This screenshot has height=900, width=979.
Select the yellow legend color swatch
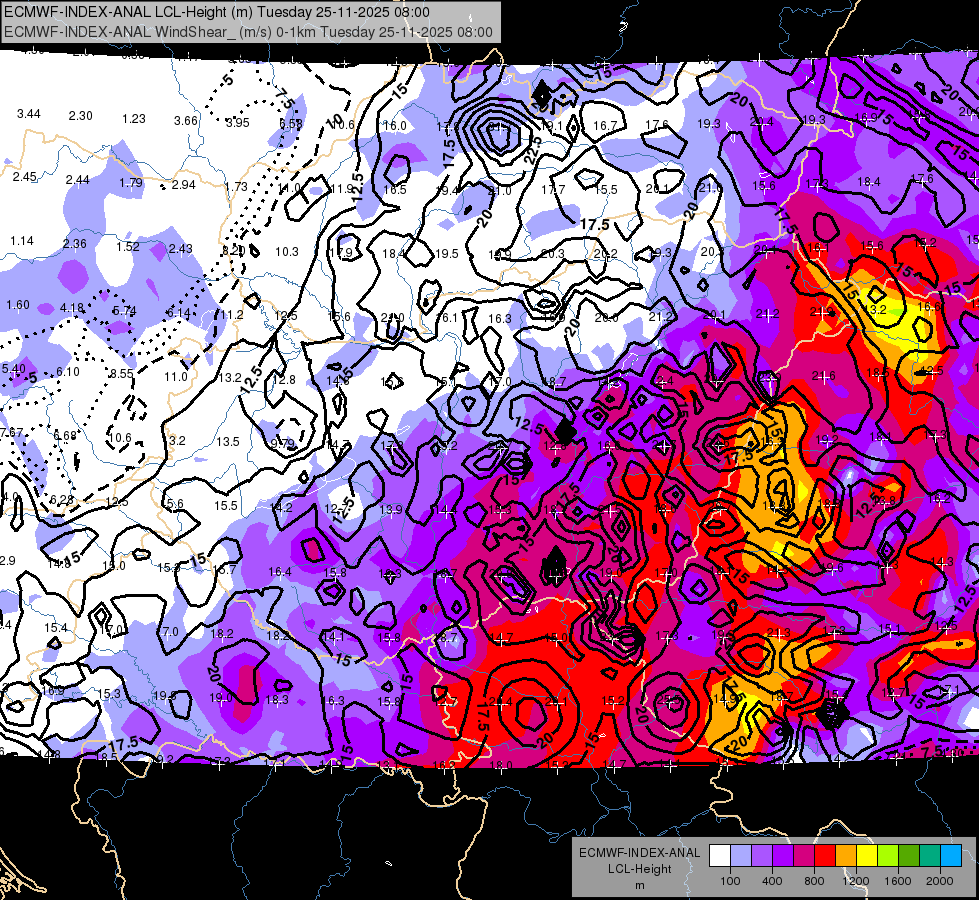pyautogui.click(x=867, y=856)
